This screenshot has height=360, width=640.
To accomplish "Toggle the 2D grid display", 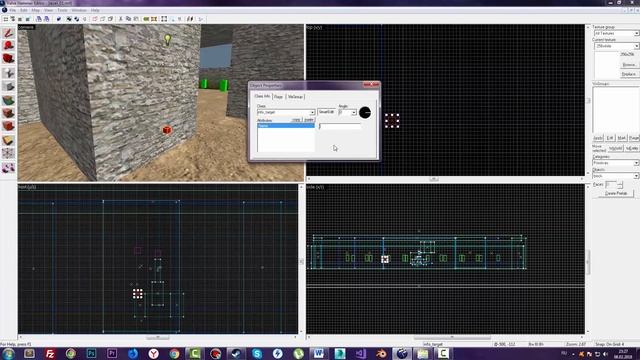I will (6, 19).
